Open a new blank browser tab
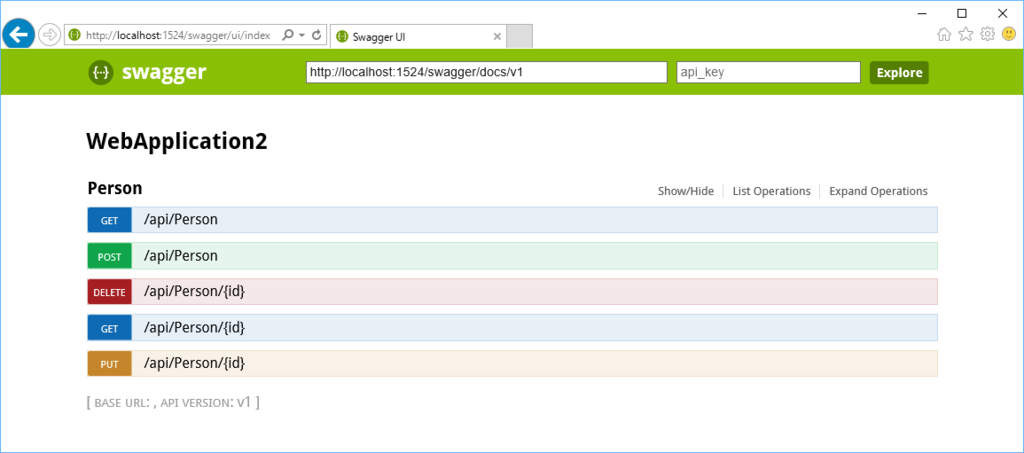Screen dimensions: 1024x453 (x=520, y=37)
